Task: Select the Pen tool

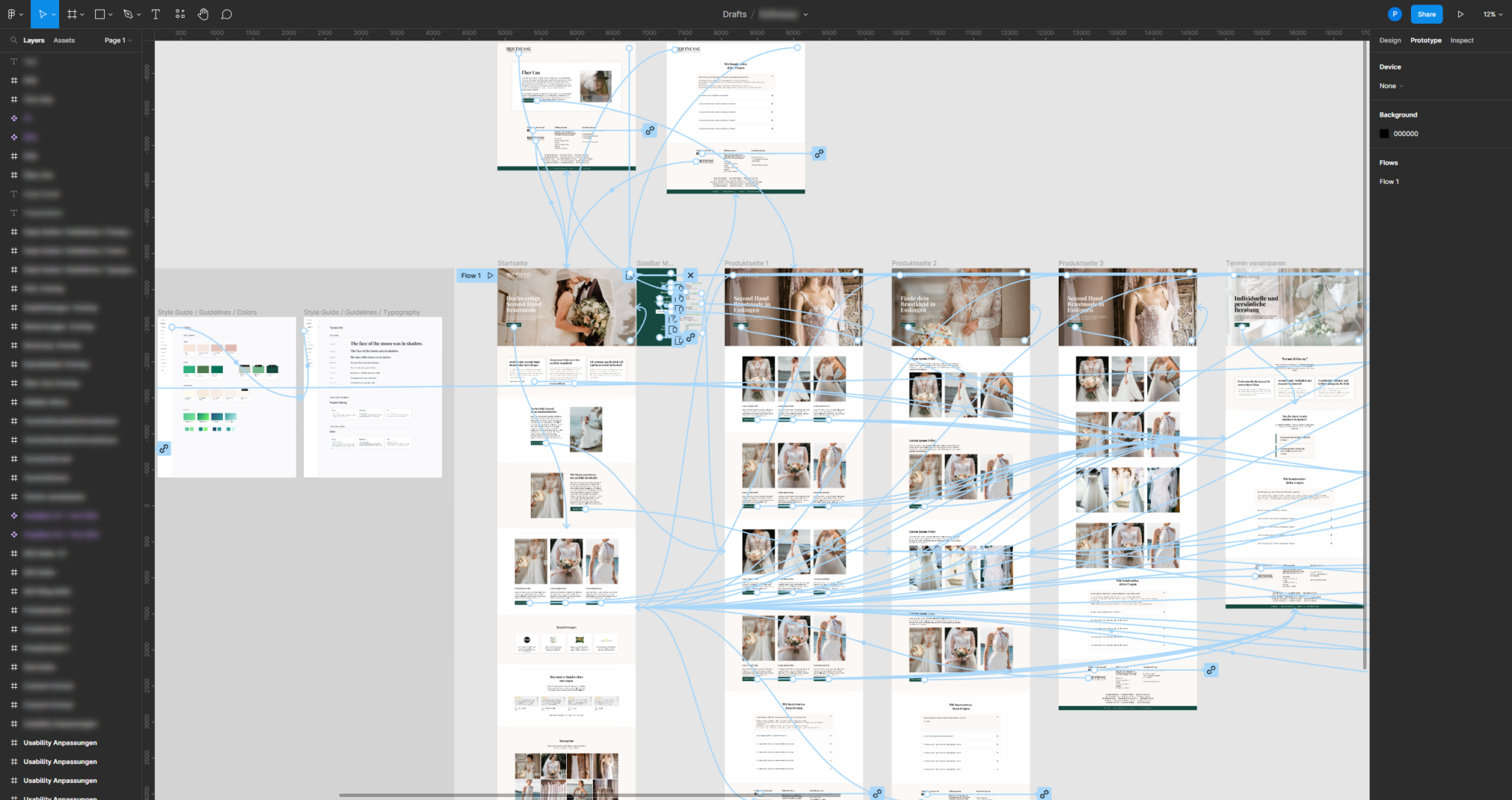Action: coord(127,13)
